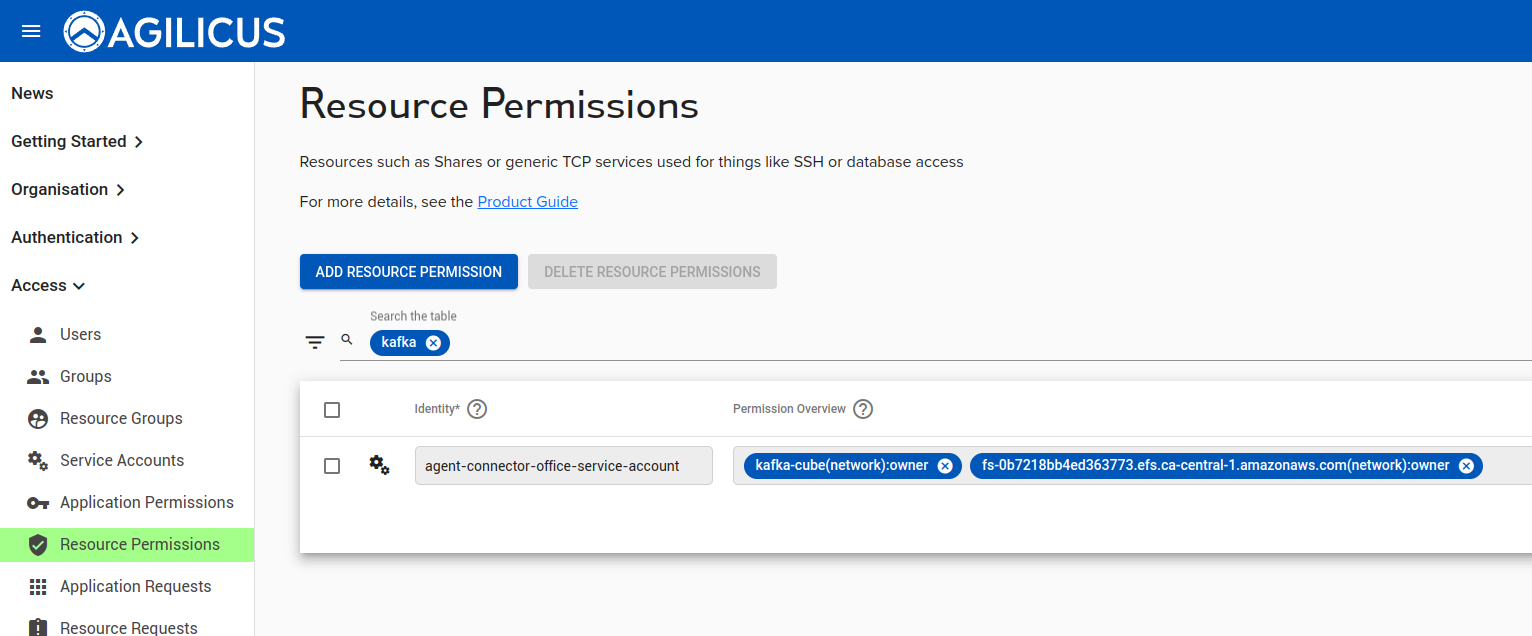
Task: Go to Service Accounts page
Action: 122,460
